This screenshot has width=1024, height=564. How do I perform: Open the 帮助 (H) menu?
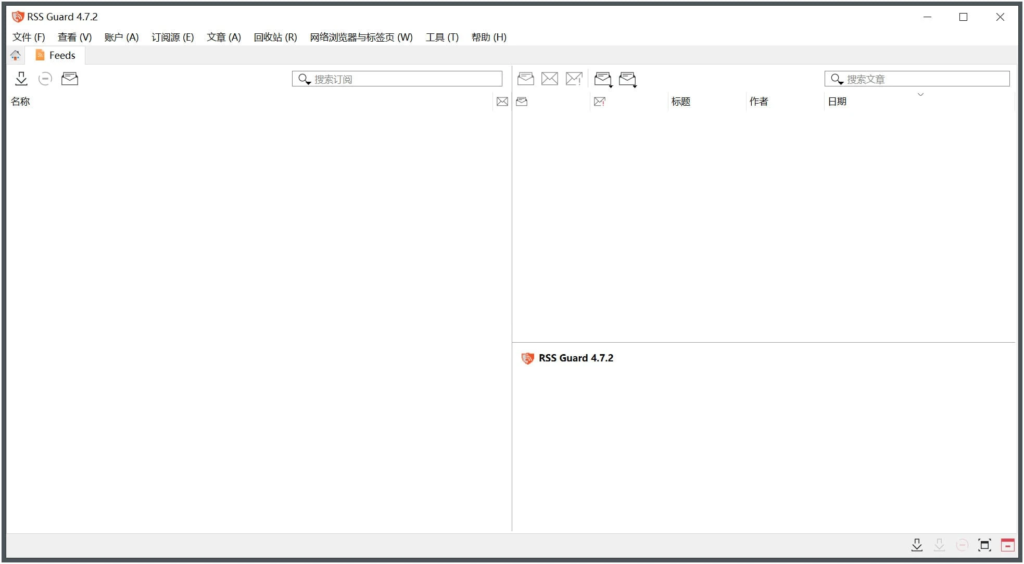click(488, 37)
